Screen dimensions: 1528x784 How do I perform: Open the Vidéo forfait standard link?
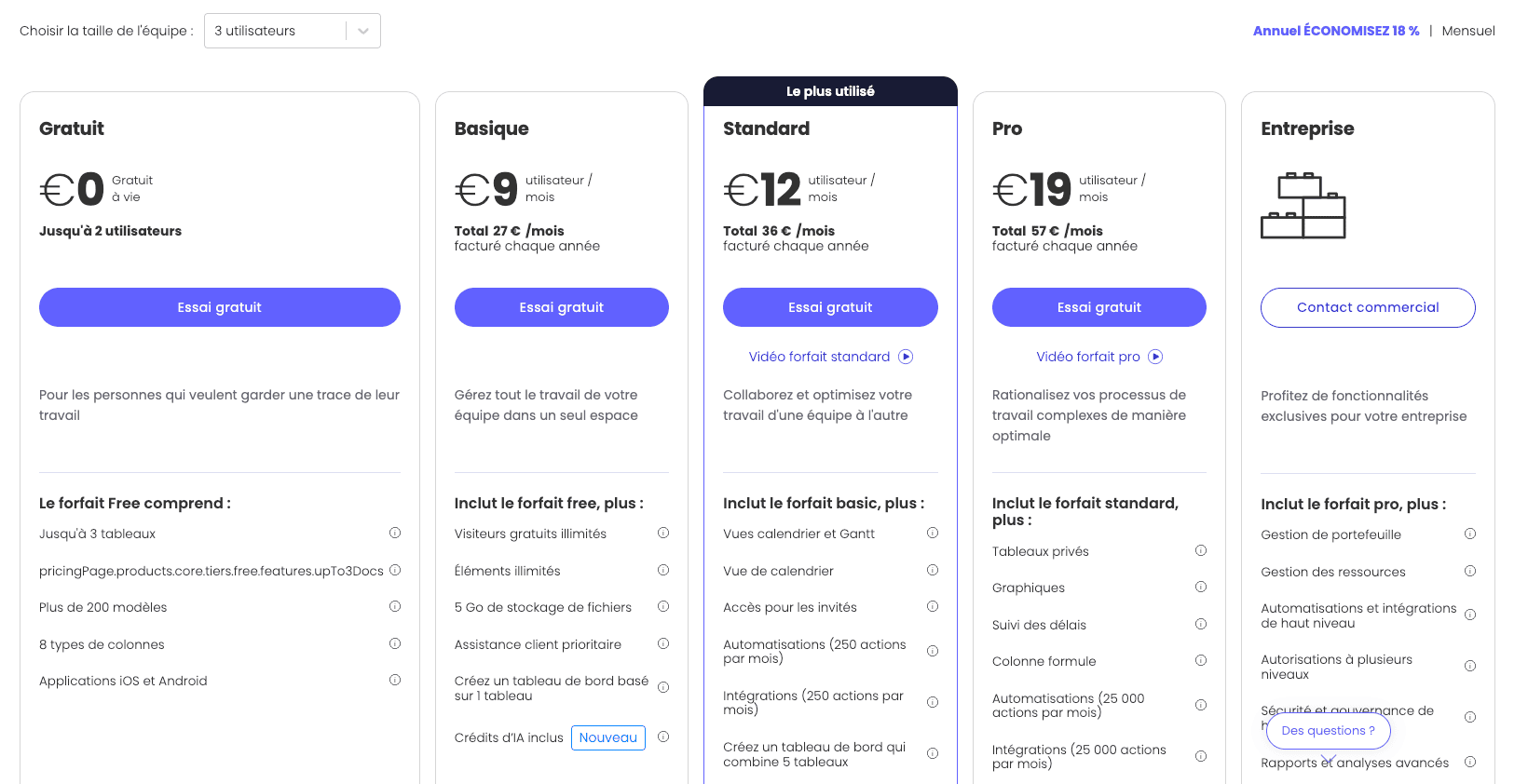point(819,356)
